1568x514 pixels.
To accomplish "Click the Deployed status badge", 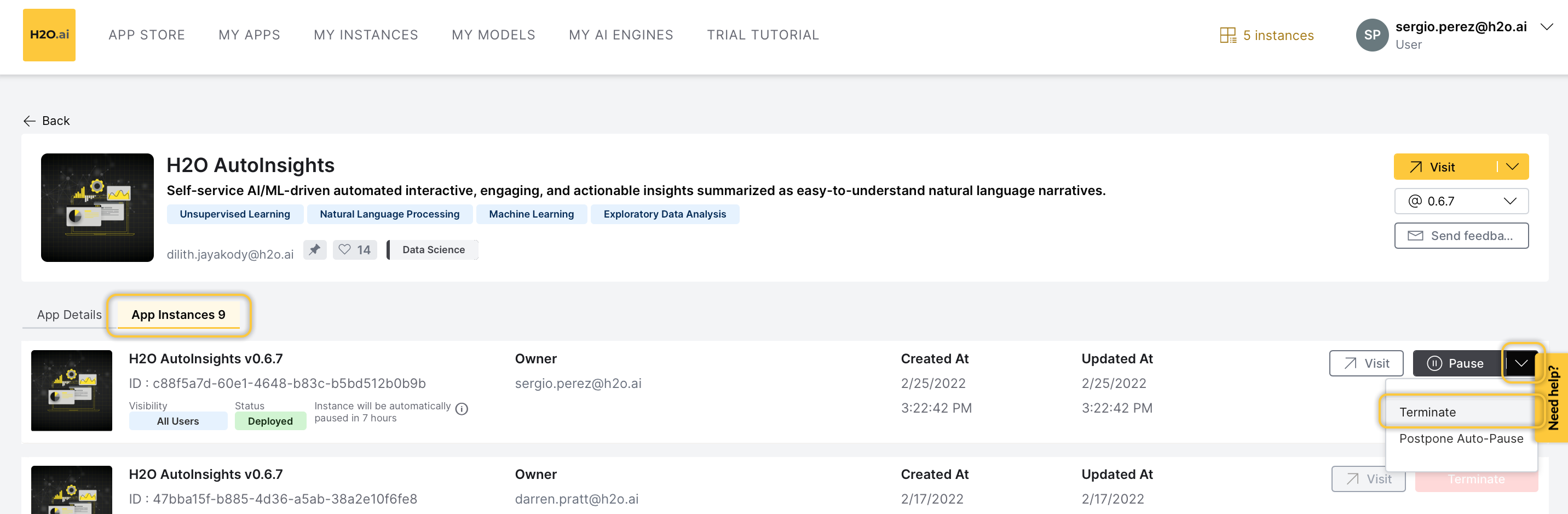I will pos(270,421).
